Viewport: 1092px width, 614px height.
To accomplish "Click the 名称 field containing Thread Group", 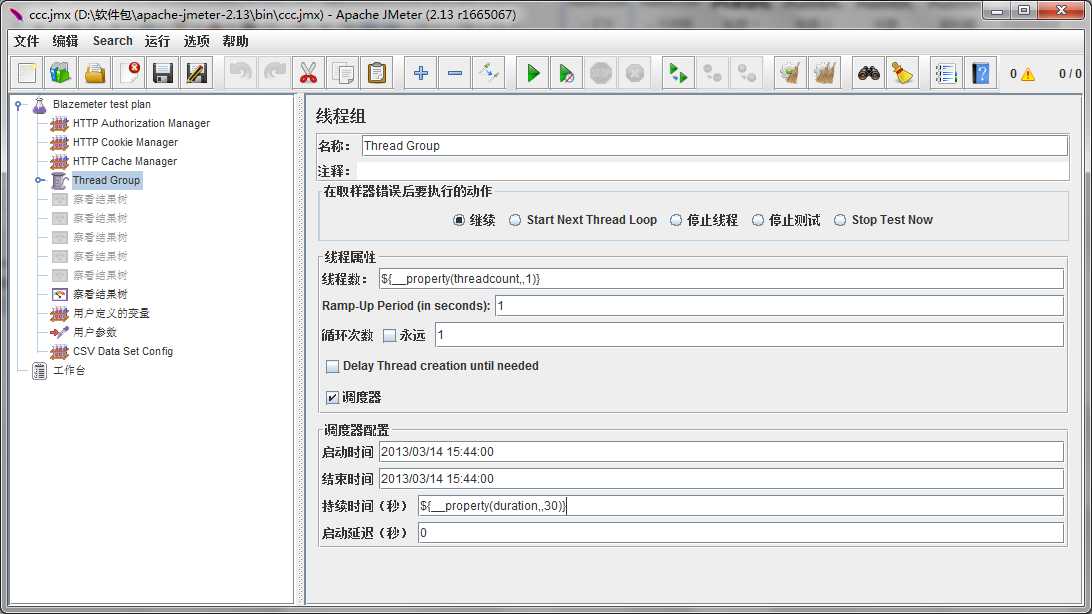I will [715, 145].
